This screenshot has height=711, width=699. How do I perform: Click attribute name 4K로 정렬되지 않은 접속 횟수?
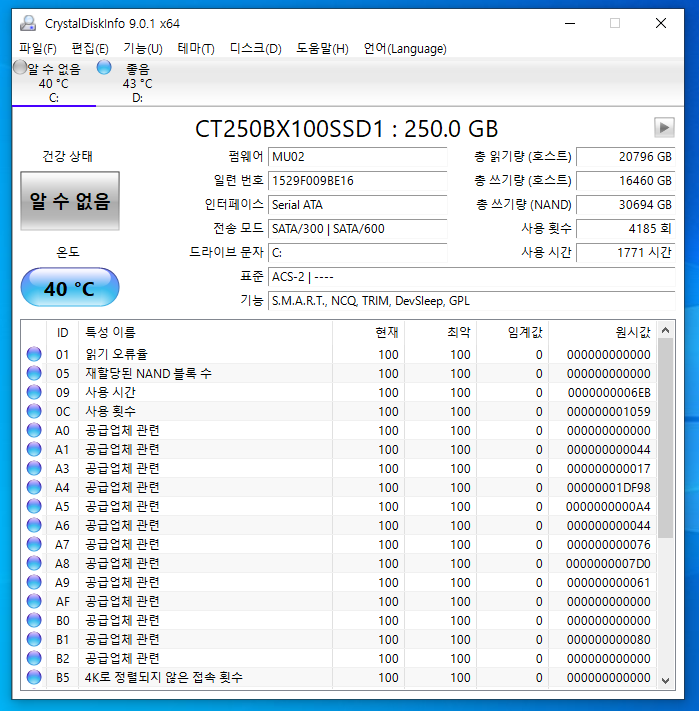(164, 677)
